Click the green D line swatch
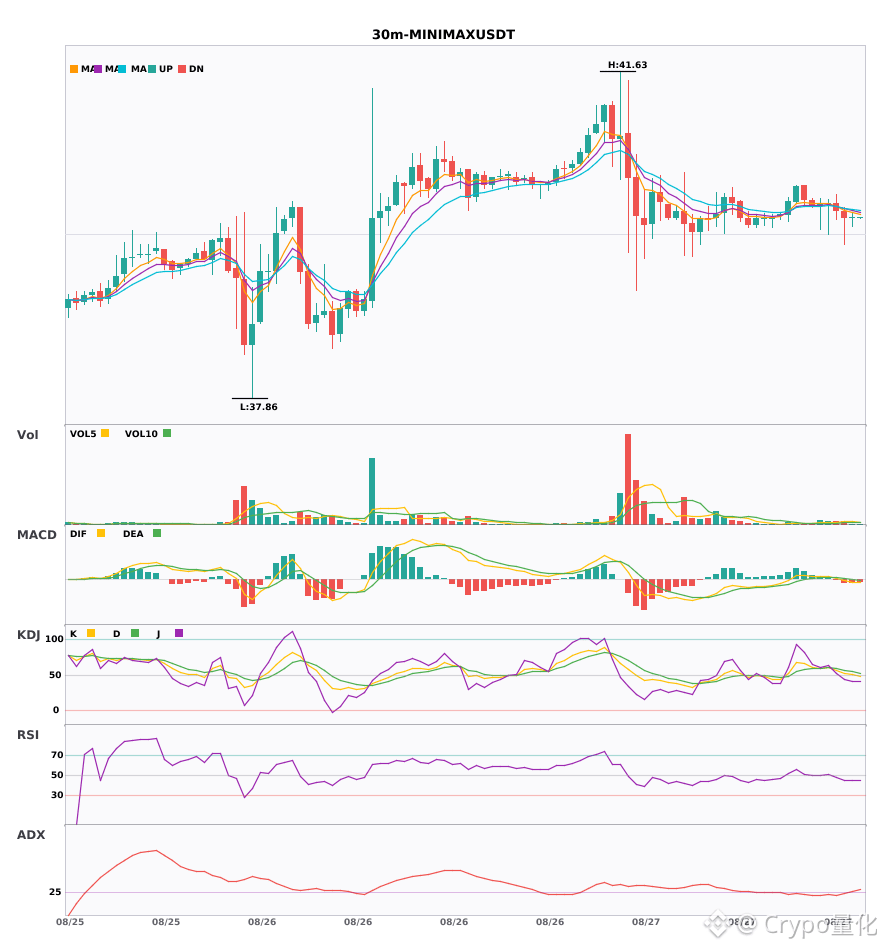Image resolution: width=885 pixels, height=950 pixels. [134, 633]
